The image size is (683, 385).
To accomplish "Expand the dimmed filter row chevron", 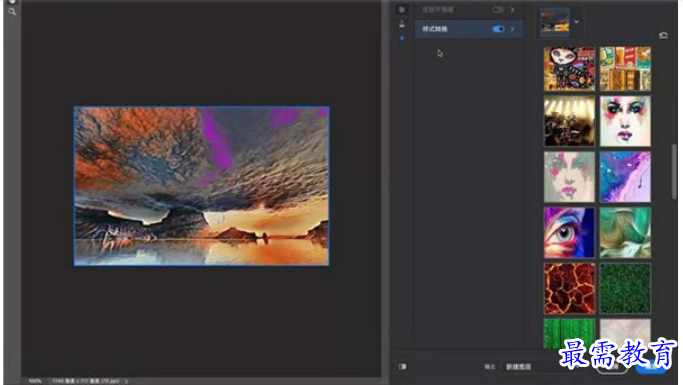I will pos(512,9).
